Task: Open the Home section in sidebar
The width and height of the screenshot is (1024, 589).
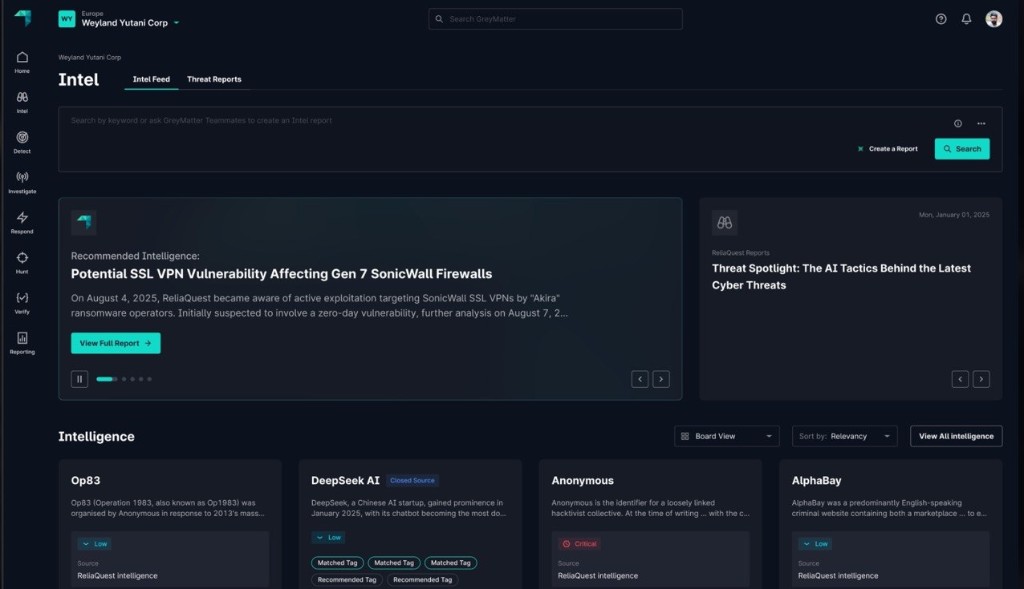Action: (22, 62)
